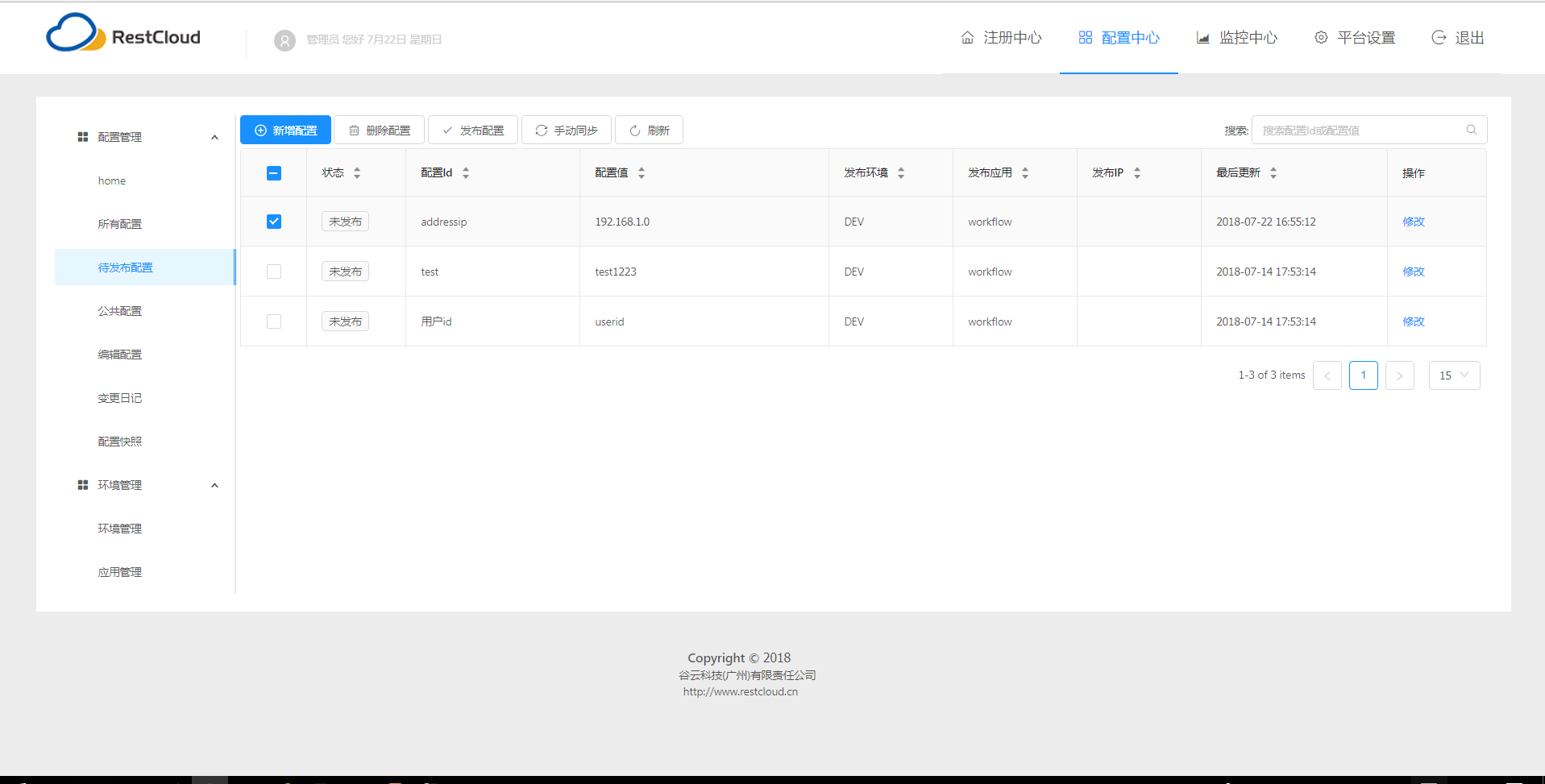Open 平台设置 via the gear icon

1320,37
